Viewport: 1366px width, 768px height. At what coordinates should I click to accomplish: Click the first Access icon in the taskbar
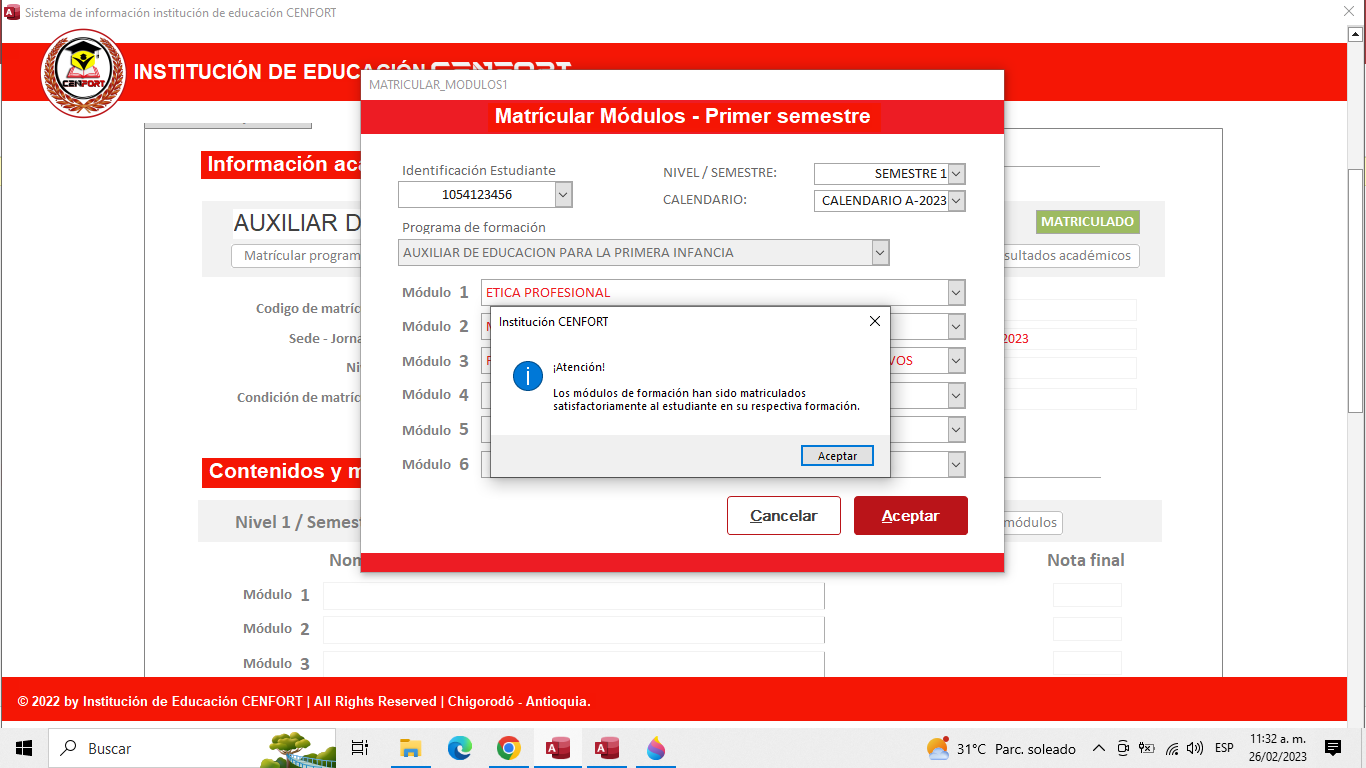coord(558,748)
